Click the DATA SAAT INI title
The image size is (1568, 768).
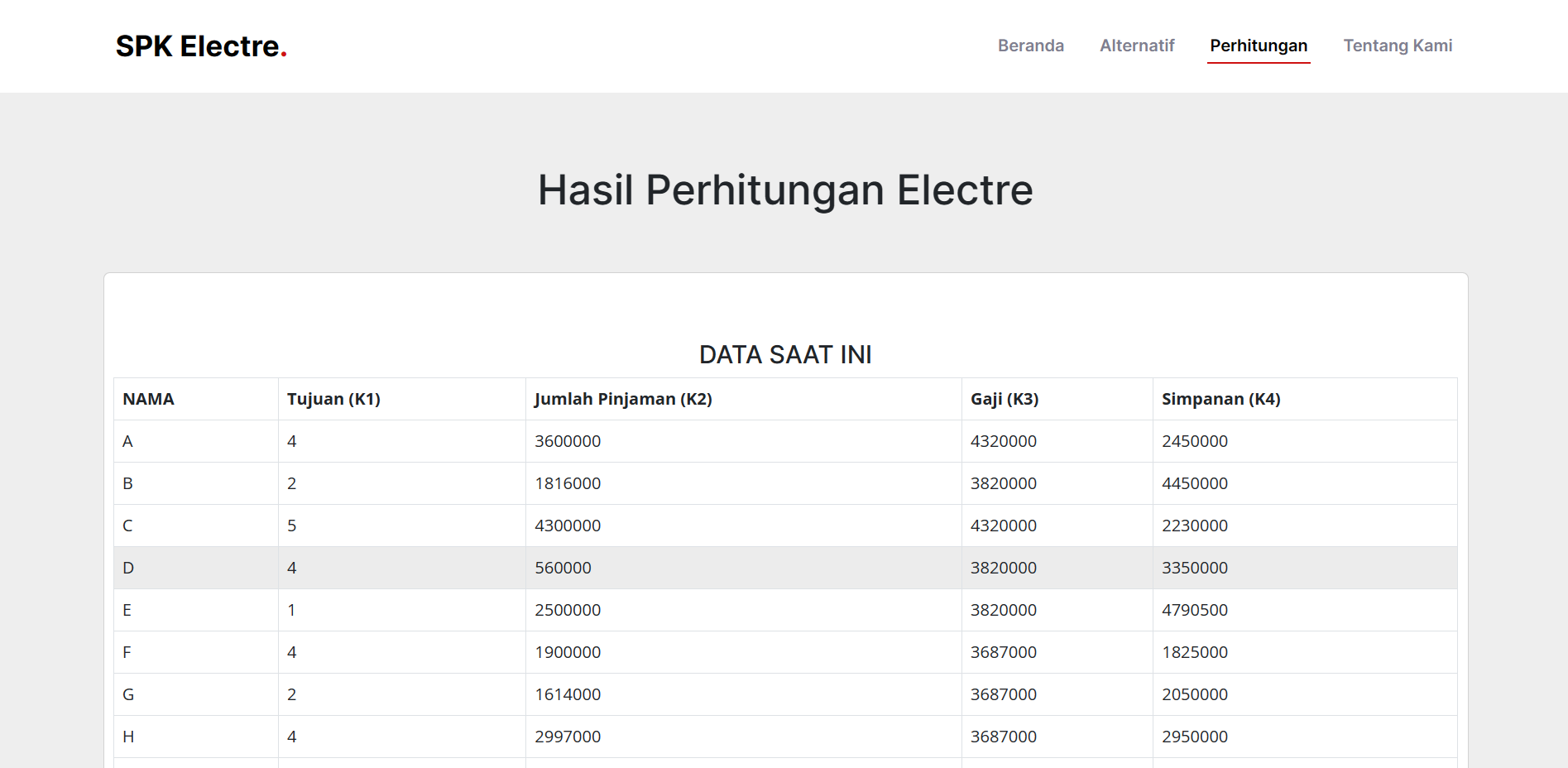point(784,354)
